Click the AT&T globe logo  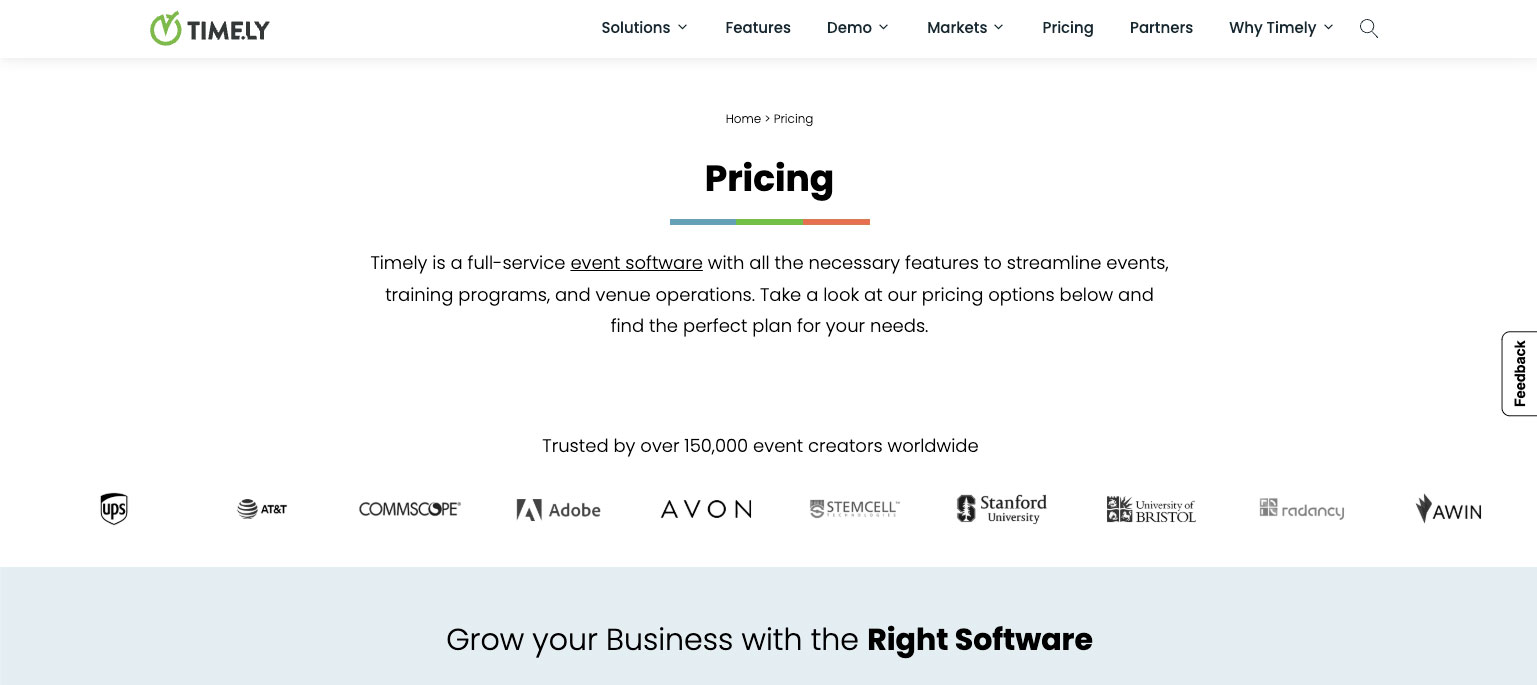[262, 509]
